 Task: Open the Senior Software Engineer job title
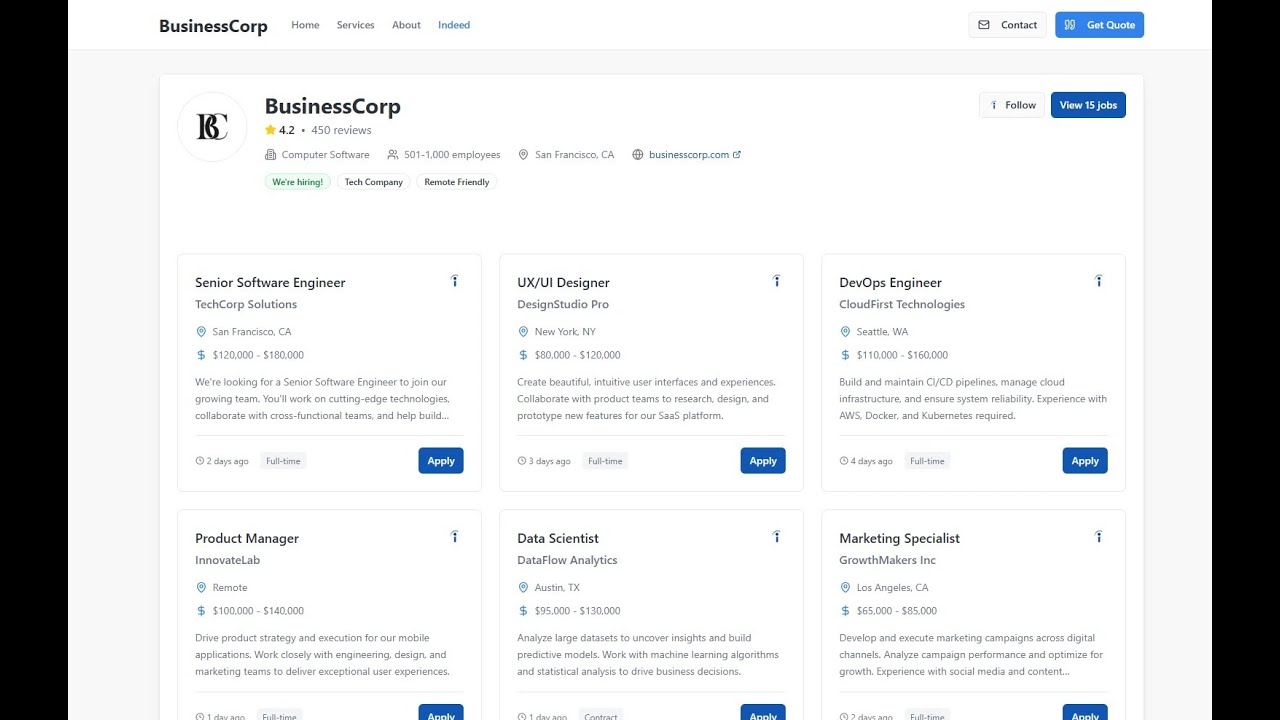270,283
